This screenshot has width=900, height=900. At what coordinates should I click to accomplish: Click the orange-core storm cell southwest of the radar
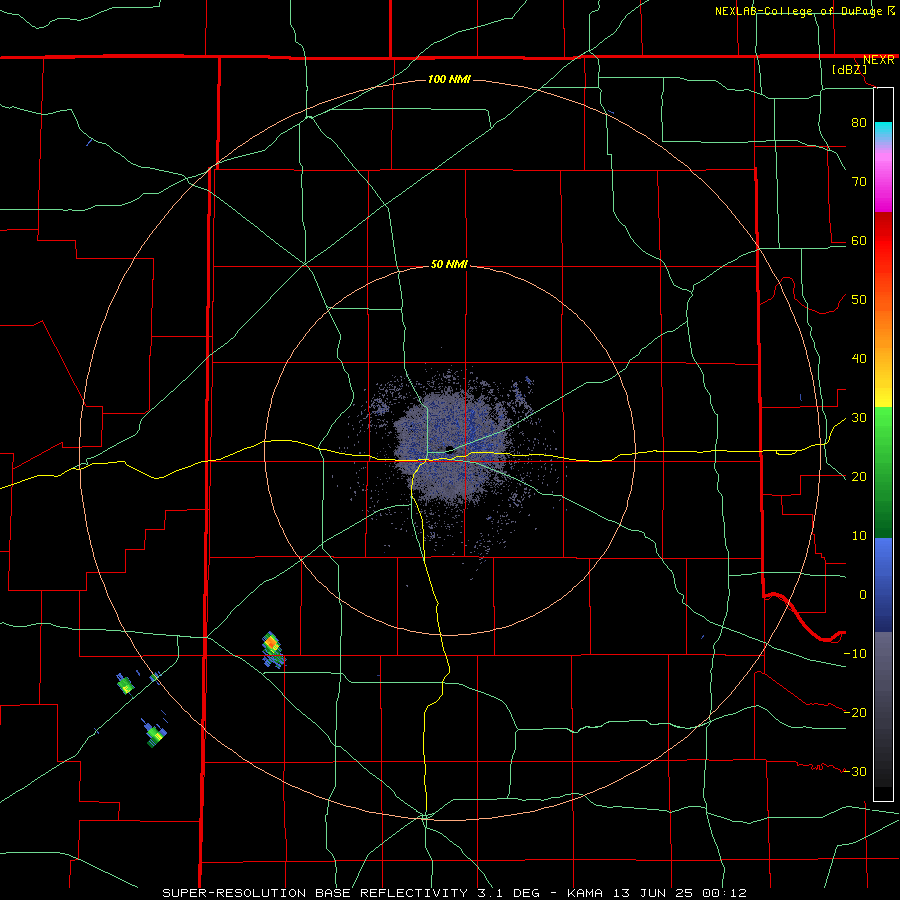click(271, 643)
